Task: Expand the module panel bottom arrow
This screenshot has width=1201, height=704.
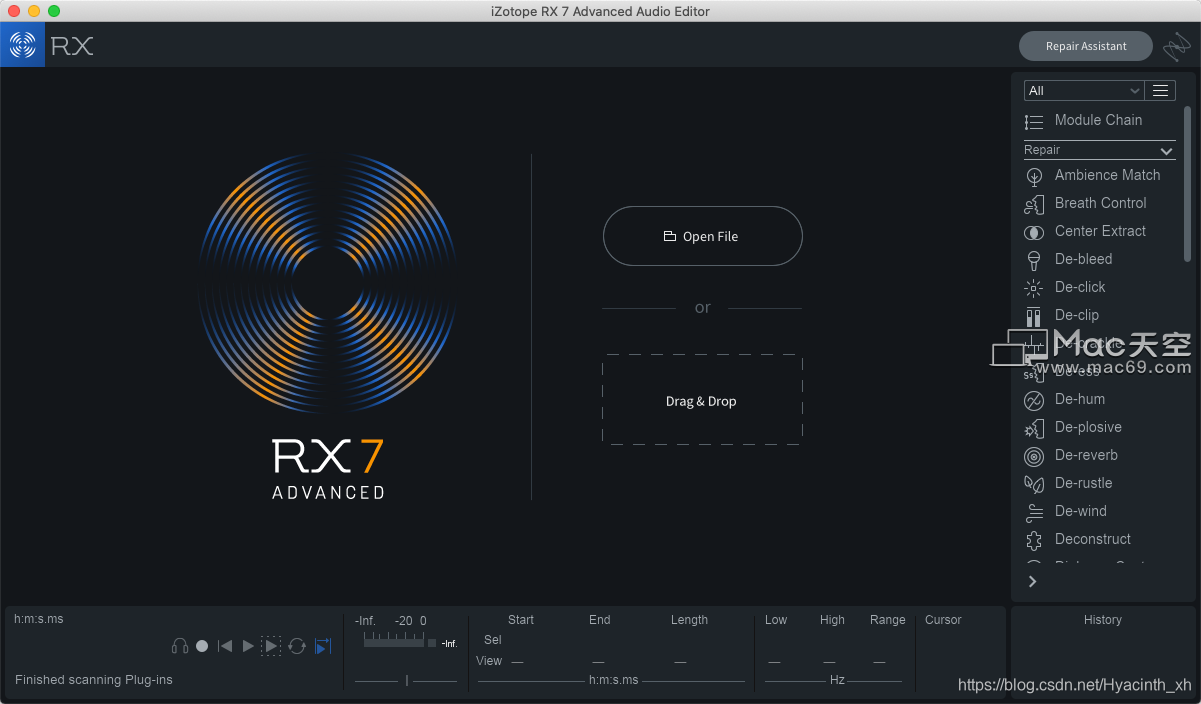Action: (x=1032, y=581)
